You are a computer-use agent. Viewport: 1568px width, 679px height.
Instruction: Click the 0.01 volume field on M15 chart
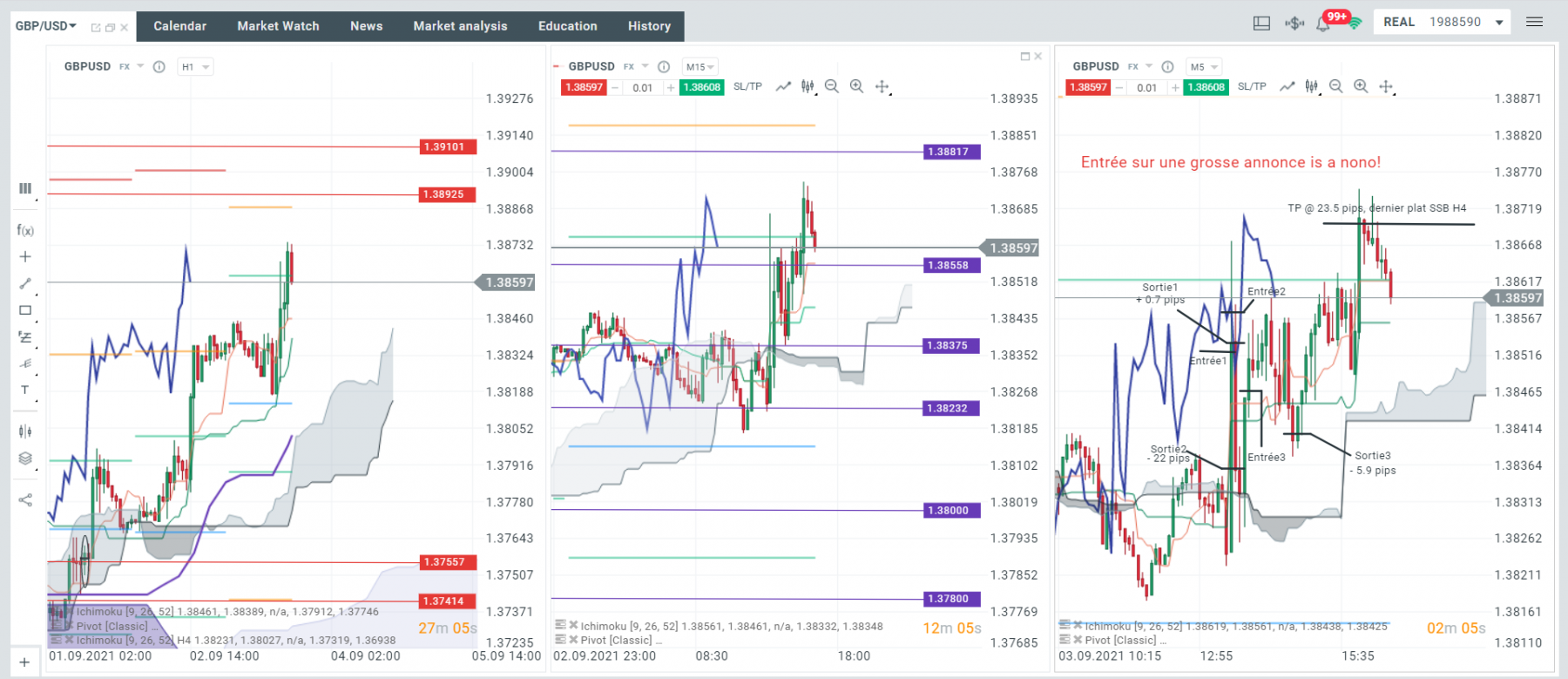pos(642,87)
